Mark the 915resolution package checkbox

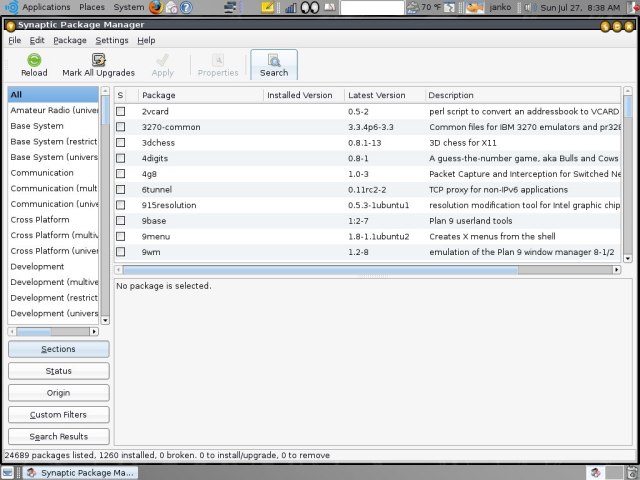(120, 205)
